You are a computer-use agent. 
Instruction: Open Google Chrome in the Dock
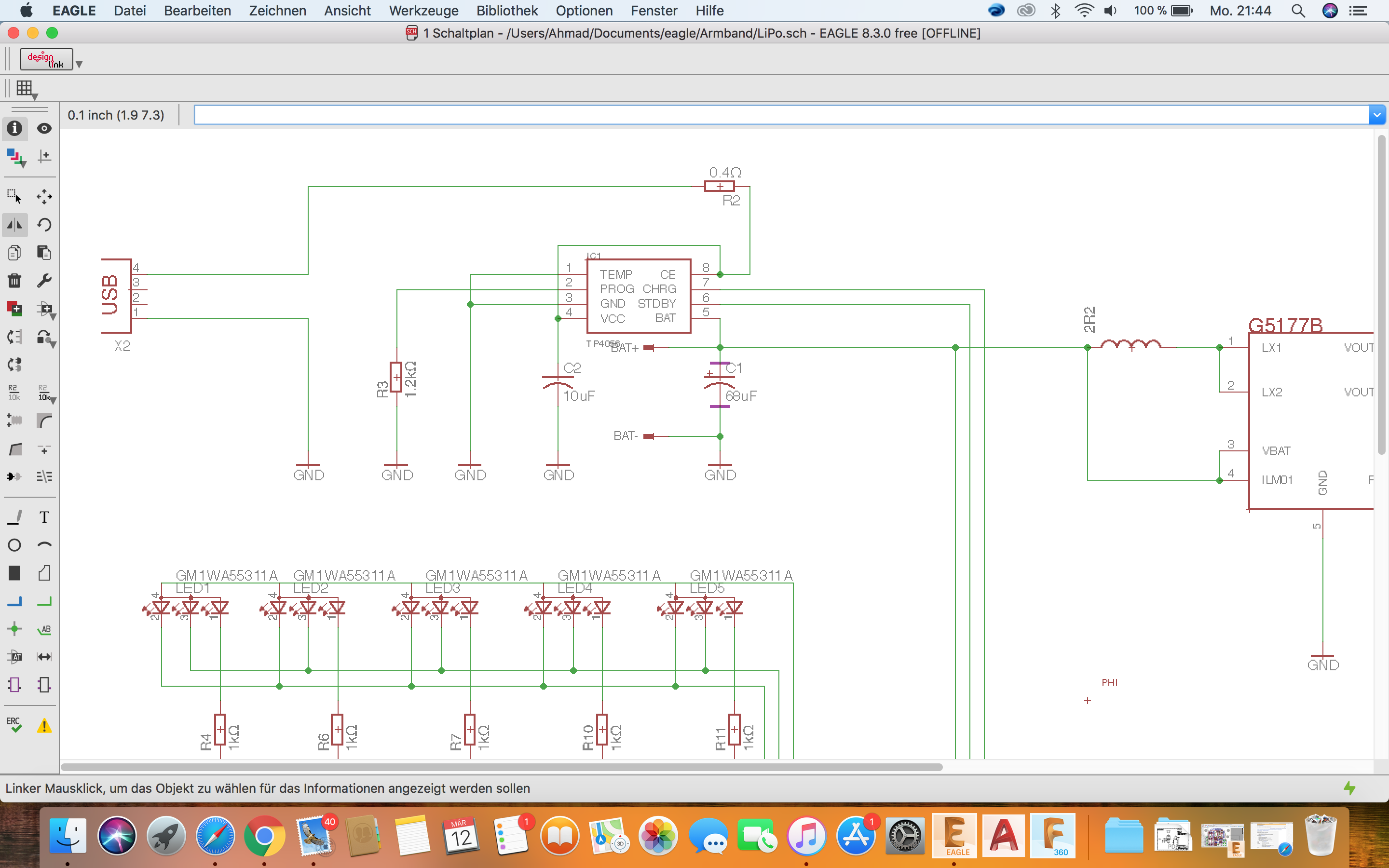264,836
